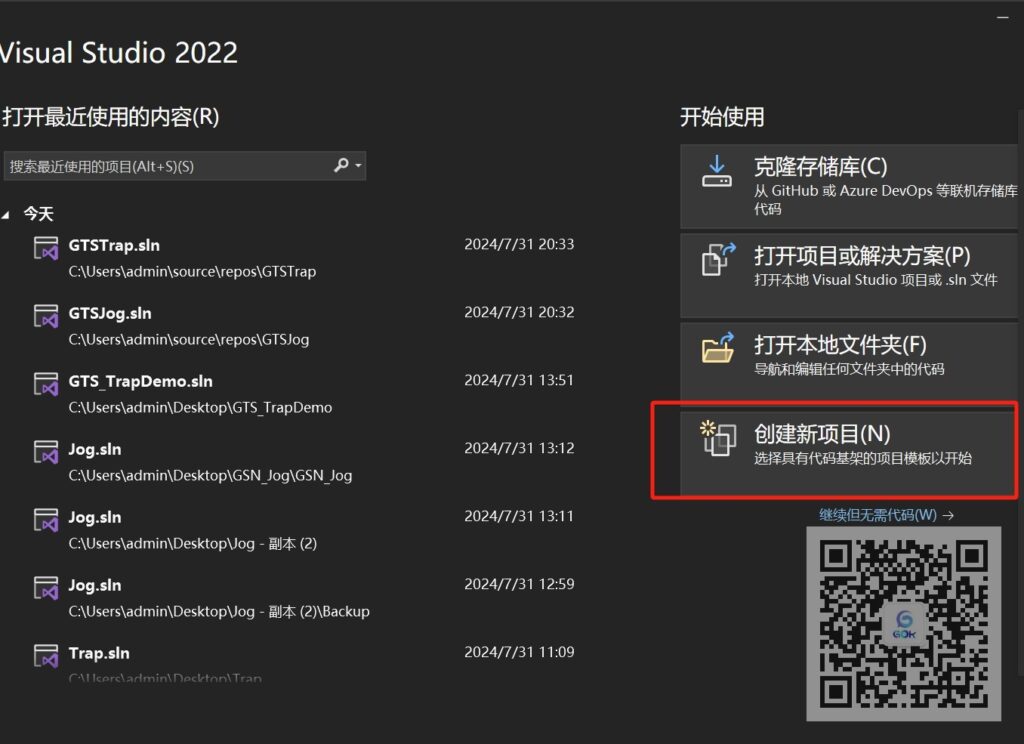This screenshot has width=1024, height=744.
Task: Click timestamp 2024/7/31 11:09
Action: click(519, 652)
